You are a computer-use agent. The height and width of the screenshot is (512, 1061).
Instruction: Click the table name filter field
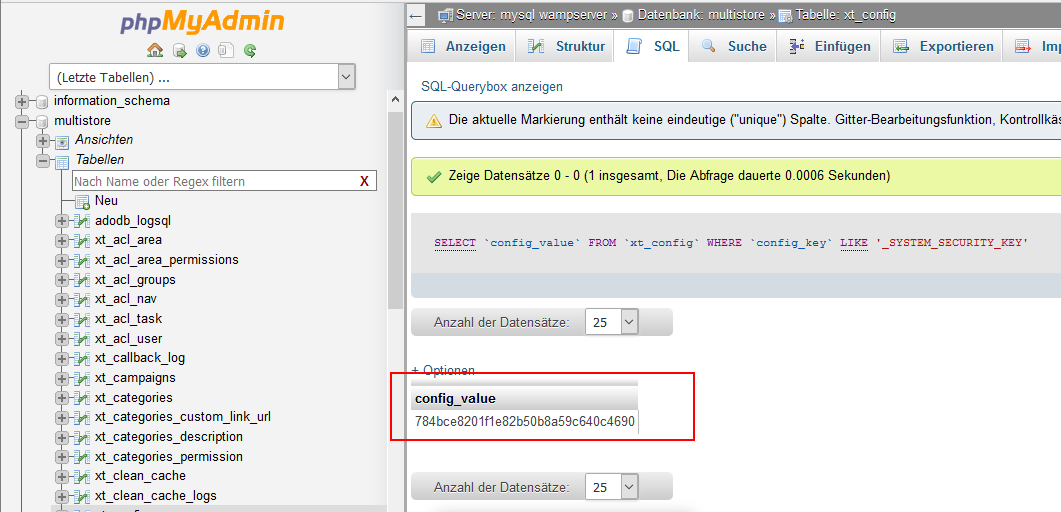[x=215, y=181]
